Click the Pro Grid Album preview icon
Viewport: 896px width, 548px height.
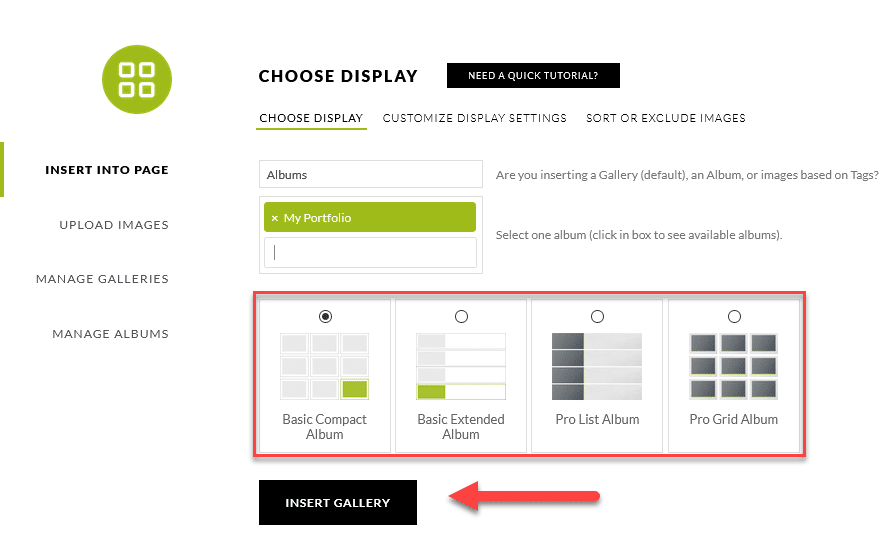(x=734, y=366)
